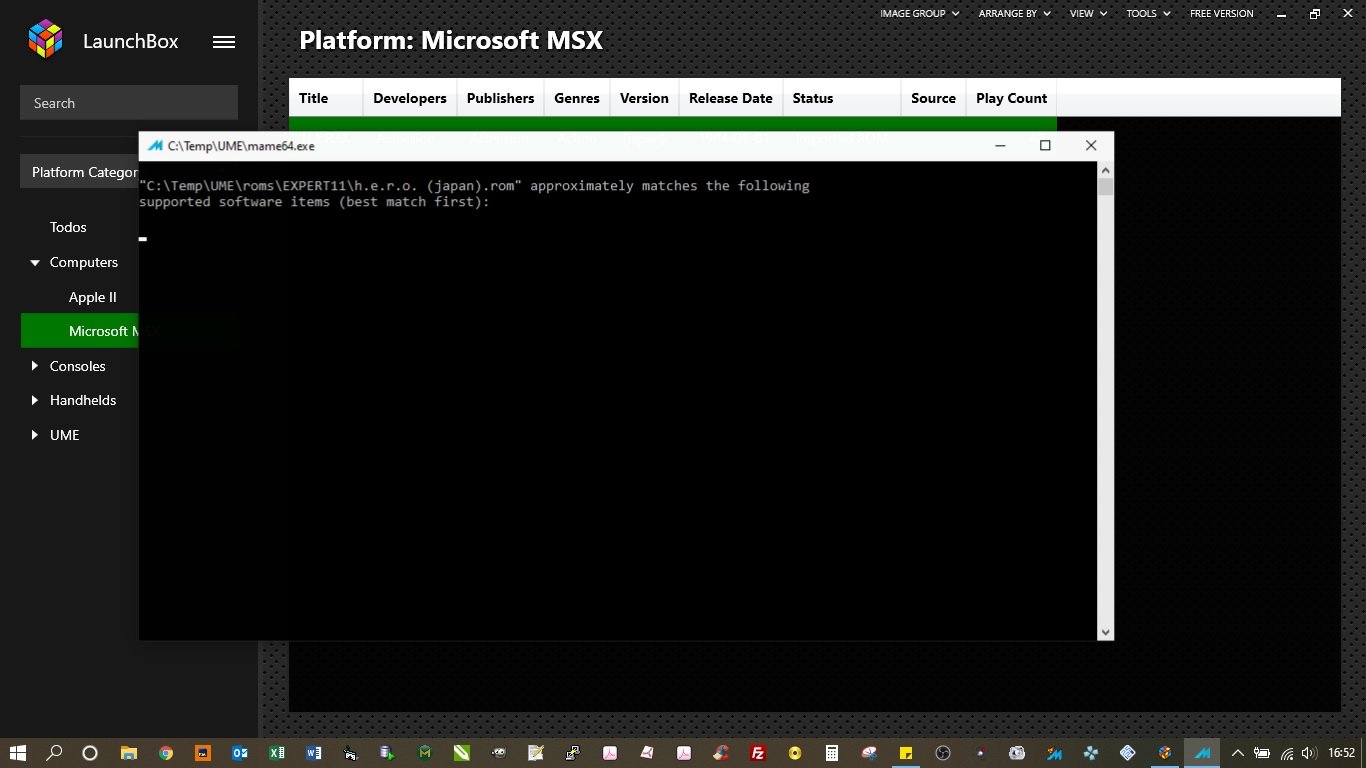Click console scrollbar down arrow

[x=1105, y=632]
